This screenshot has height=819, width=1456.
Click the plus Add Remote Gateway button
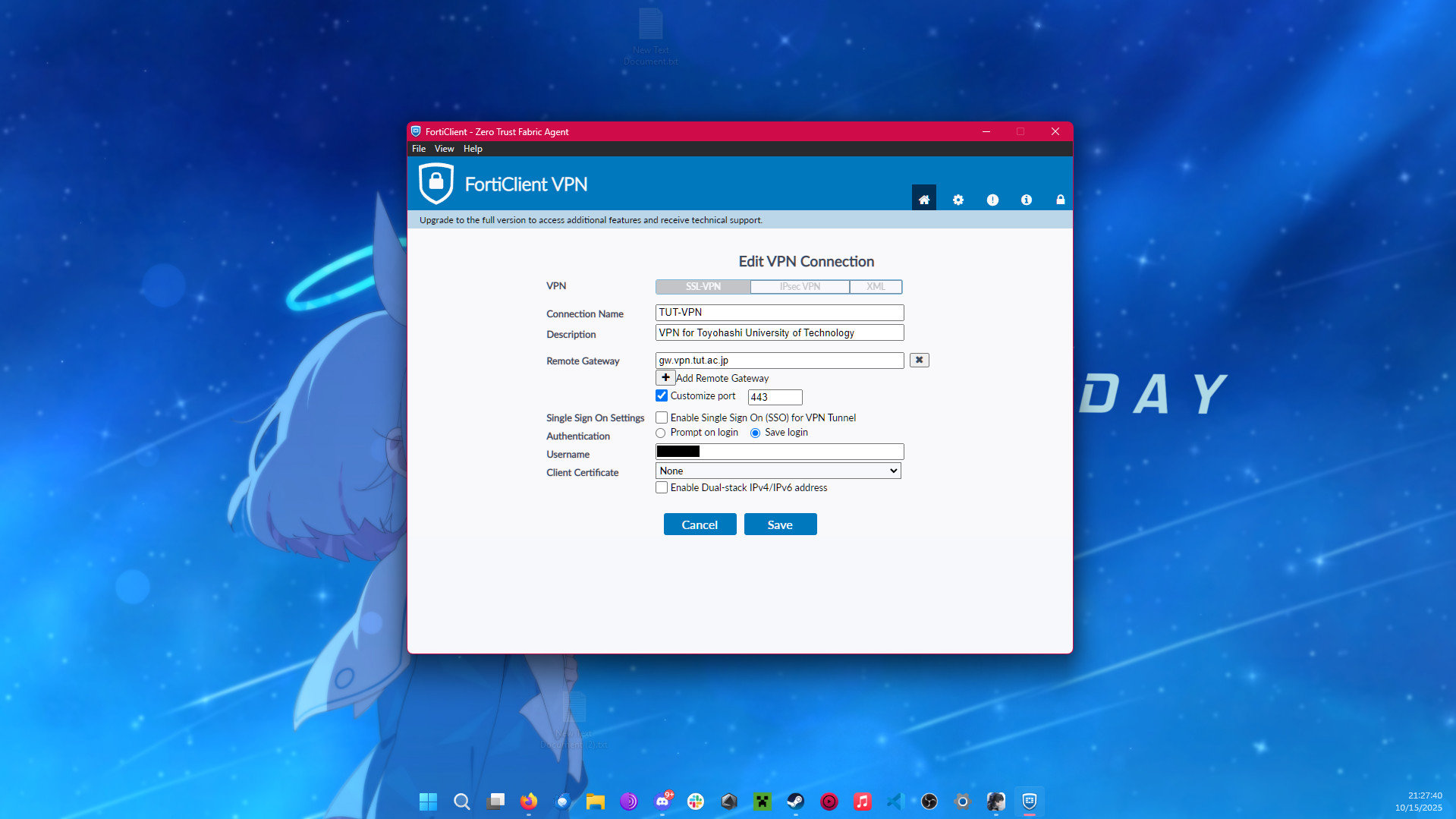[x=665, y=377]
